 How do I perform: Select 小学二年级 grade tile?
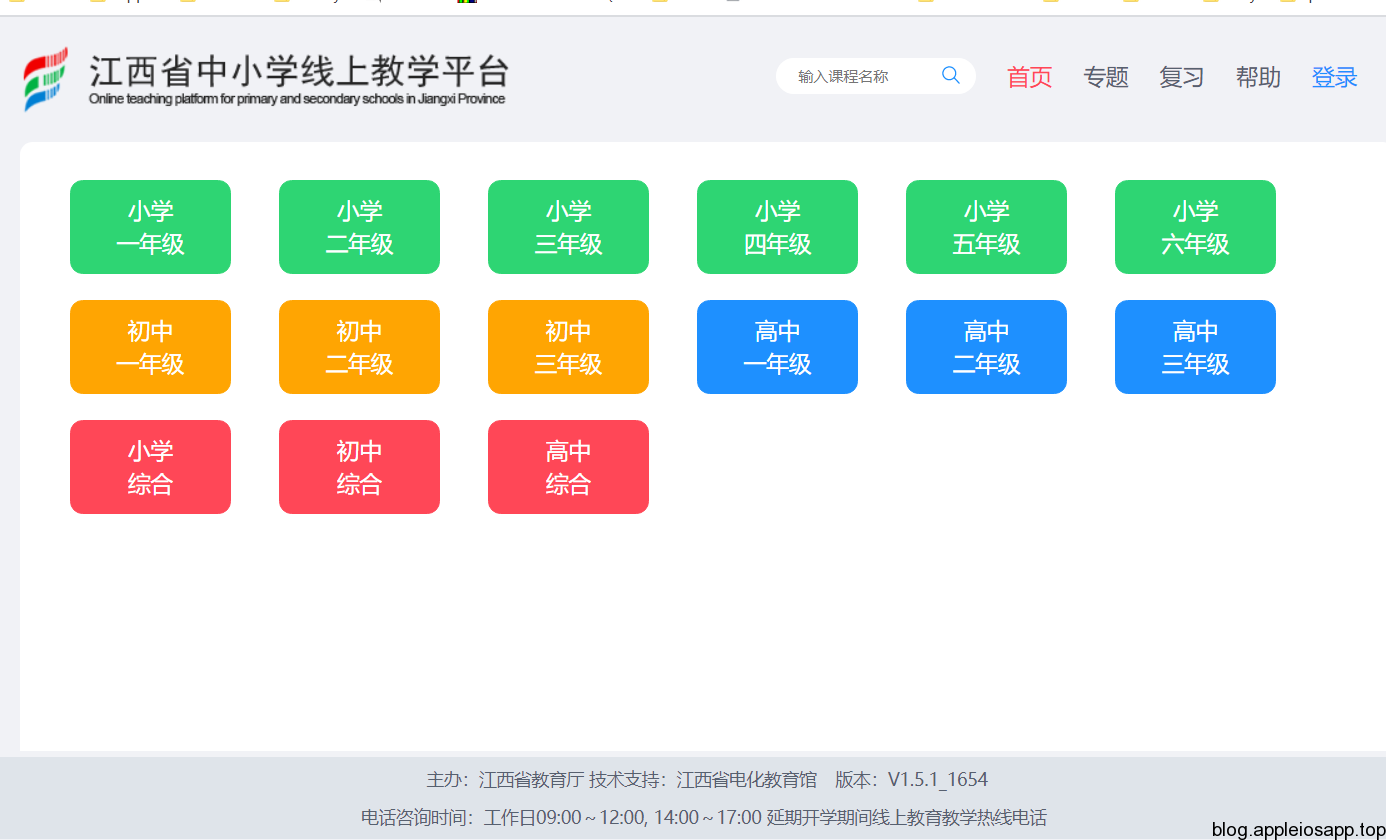(359, 227)
